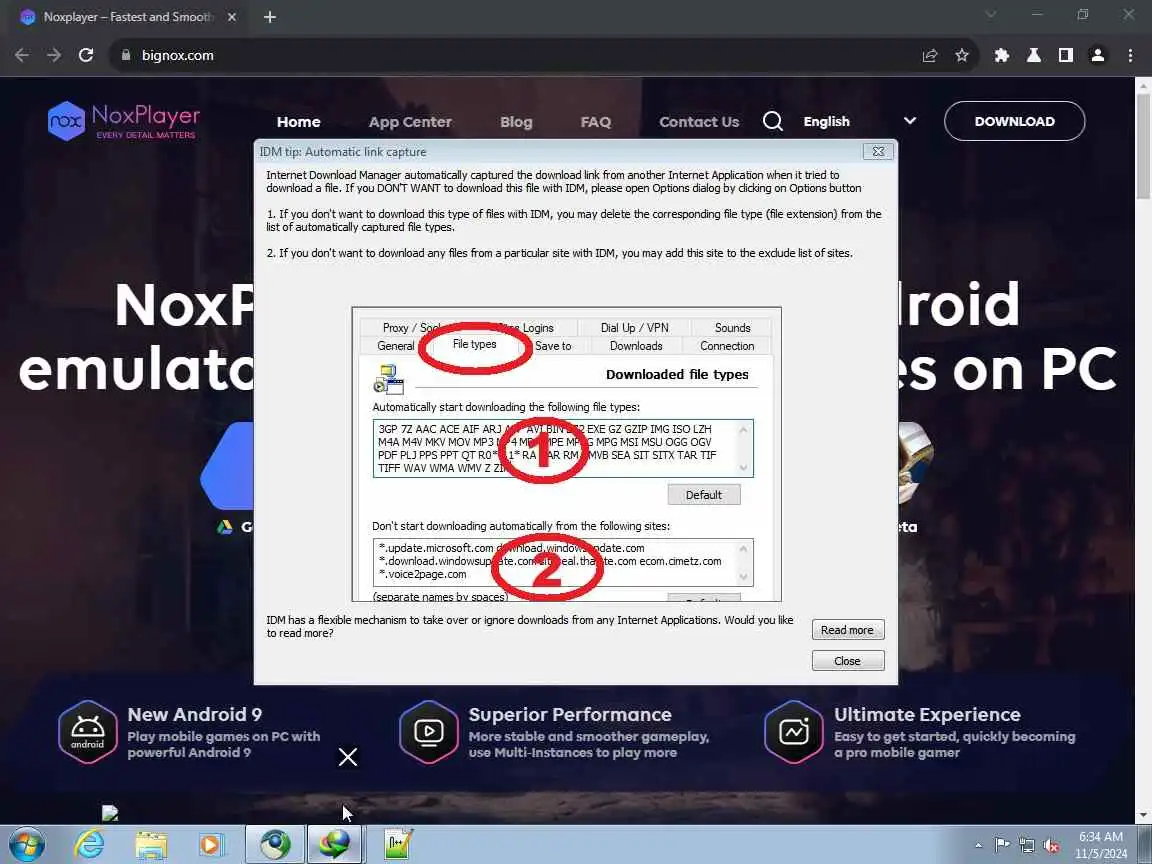Click the Superior Performance heading
1152x864 pixels.
pyautogui.click(x=570, y=714)
